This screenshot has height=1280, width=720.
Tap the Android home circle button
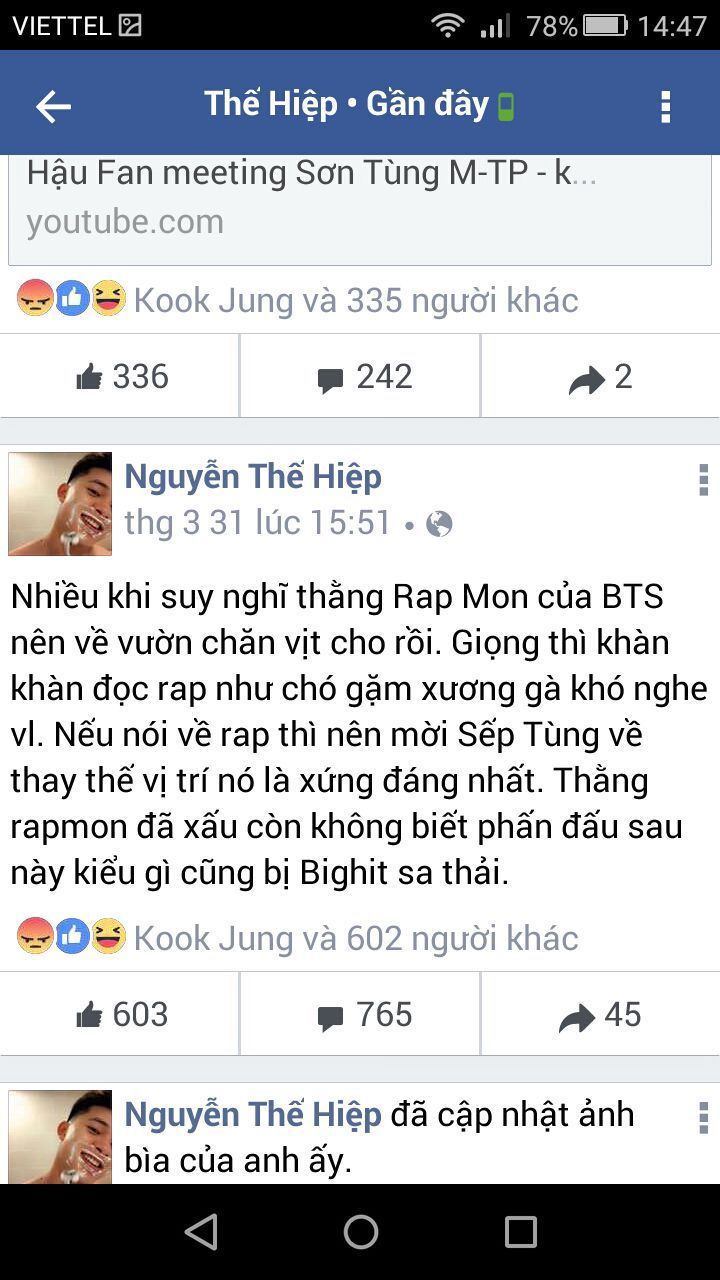pyautogui.click(x=360, y=1232)
